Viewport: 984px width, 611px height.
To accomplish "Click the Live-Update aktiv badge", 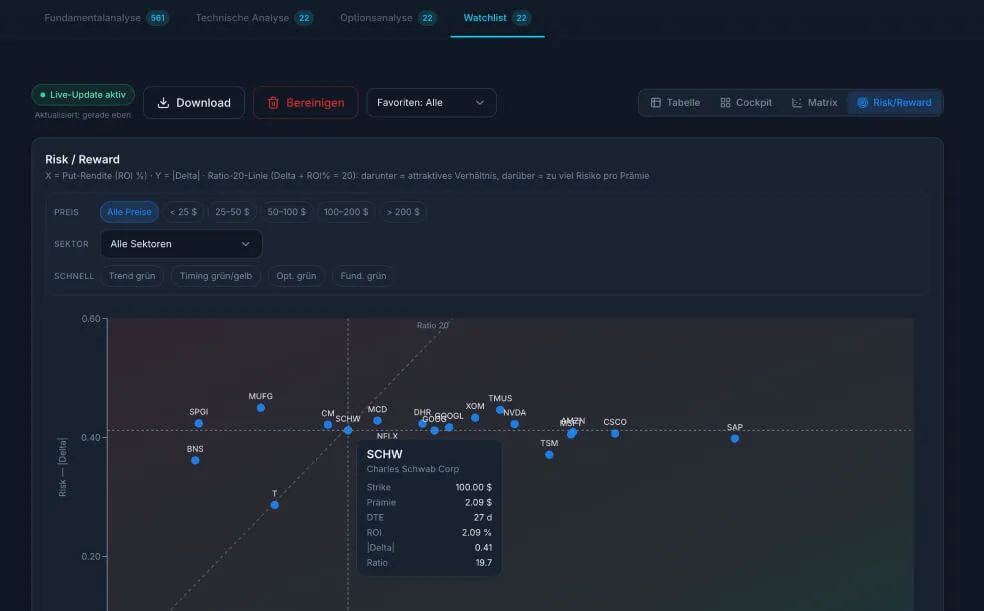I will pos(83,95).
